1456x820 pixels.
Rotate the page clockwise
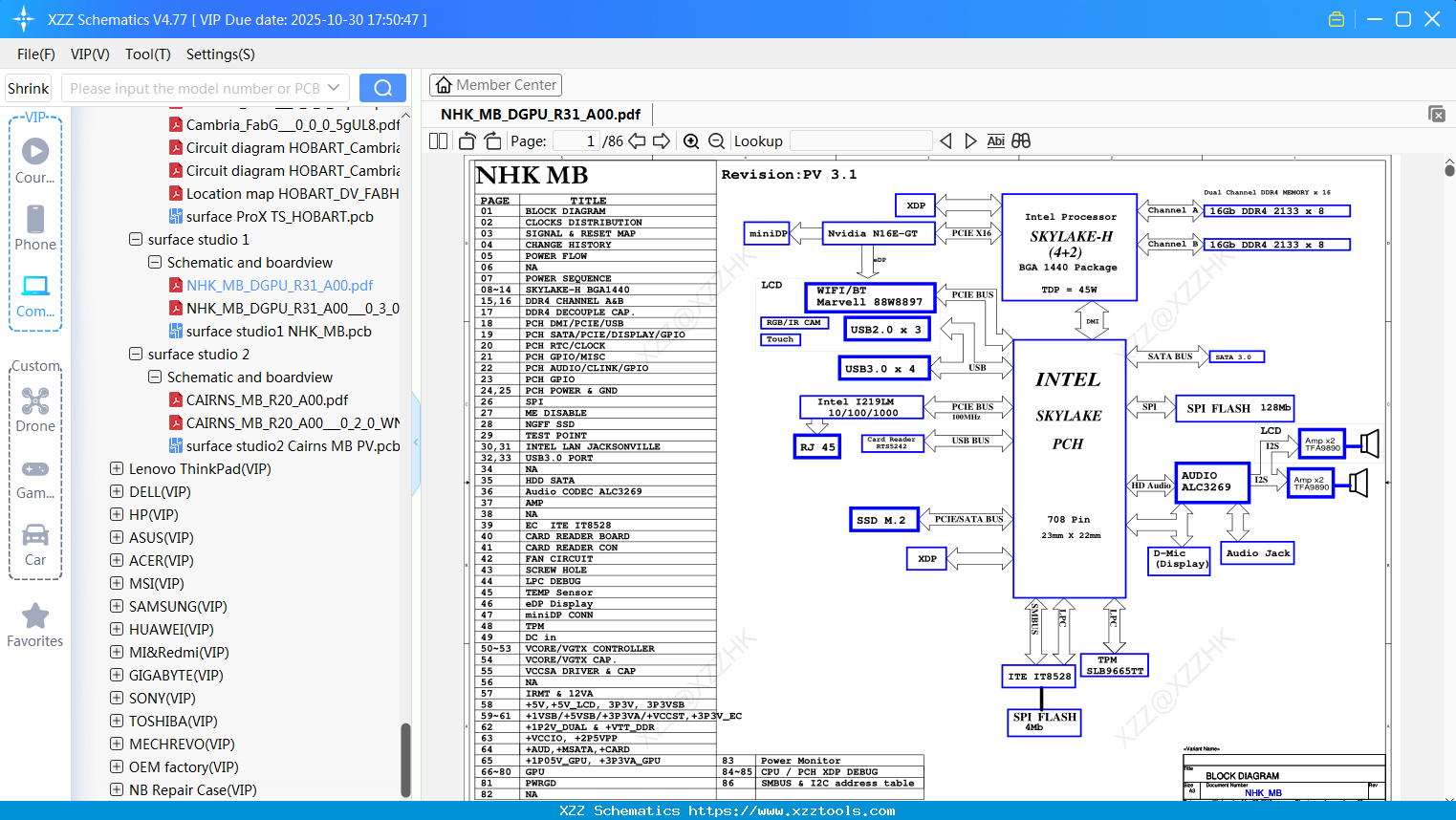[492, 140]
